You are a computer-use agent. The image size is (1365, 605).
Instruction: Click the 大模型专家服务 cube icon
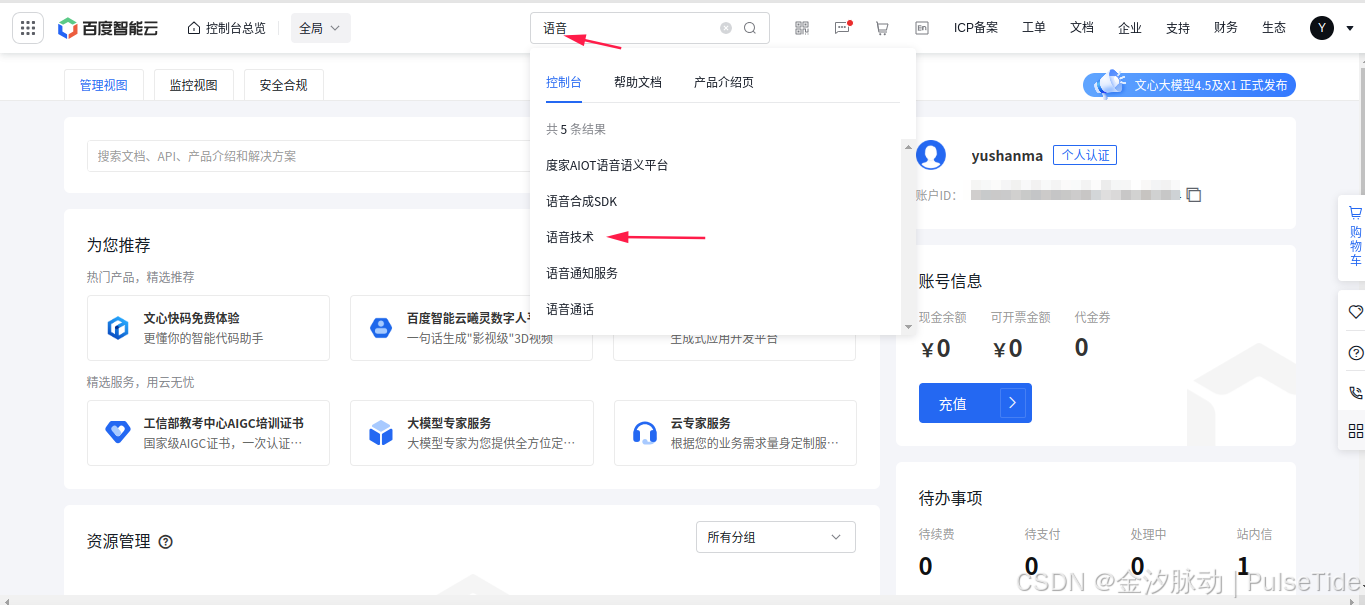pyautogui.click(x=381, y=433)
